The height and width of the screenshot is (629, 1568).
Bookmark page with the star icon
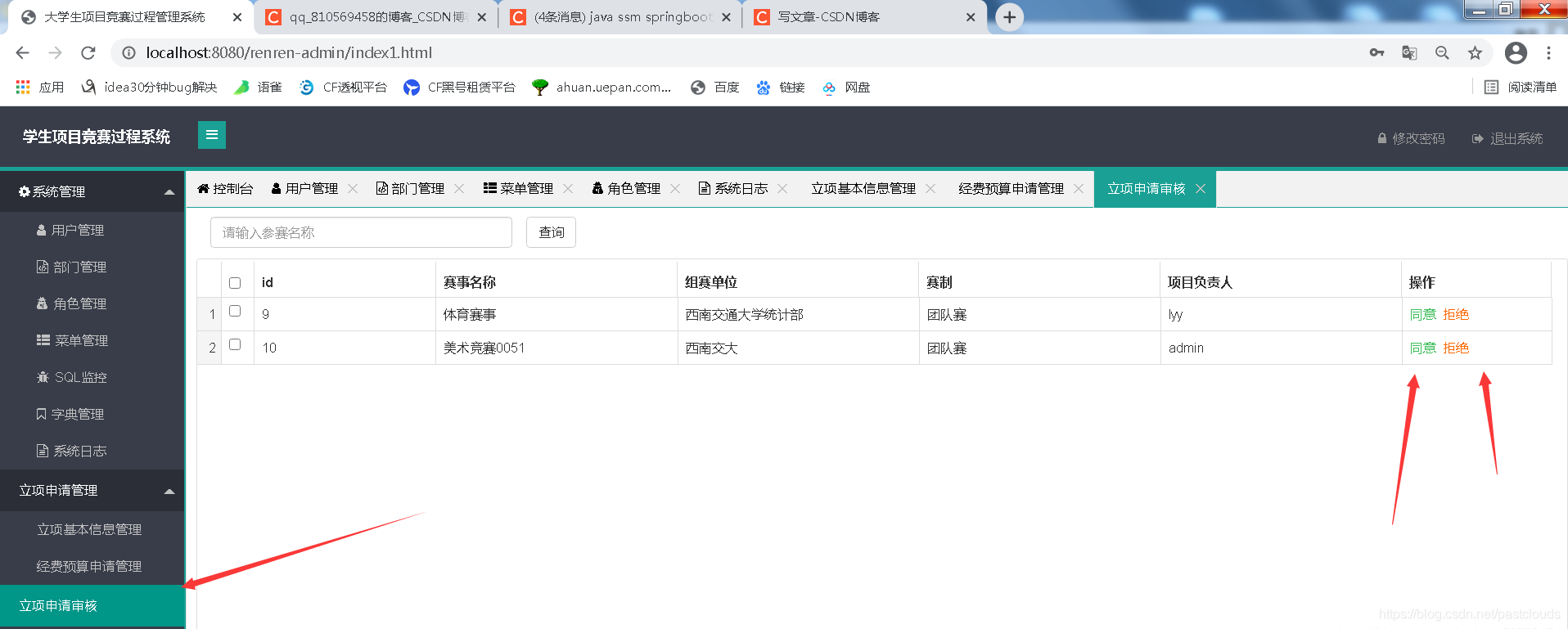click(1475, 53)
